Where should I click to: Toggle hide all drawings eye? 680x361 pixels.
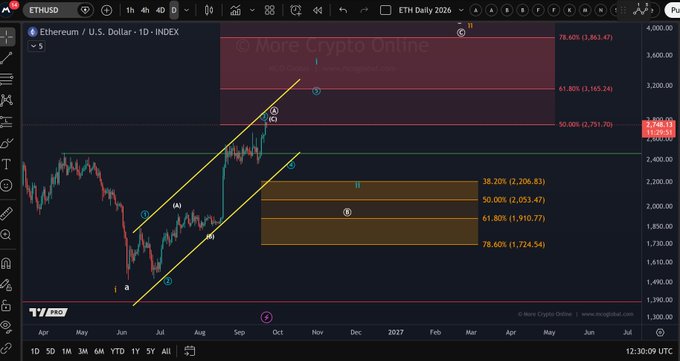(7, 326)
